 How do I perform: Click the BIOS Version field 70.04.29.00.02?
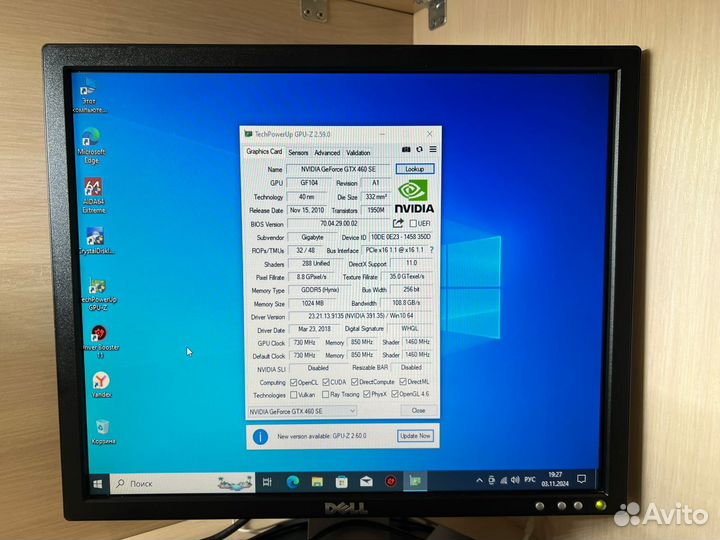(x=338, y=224)
